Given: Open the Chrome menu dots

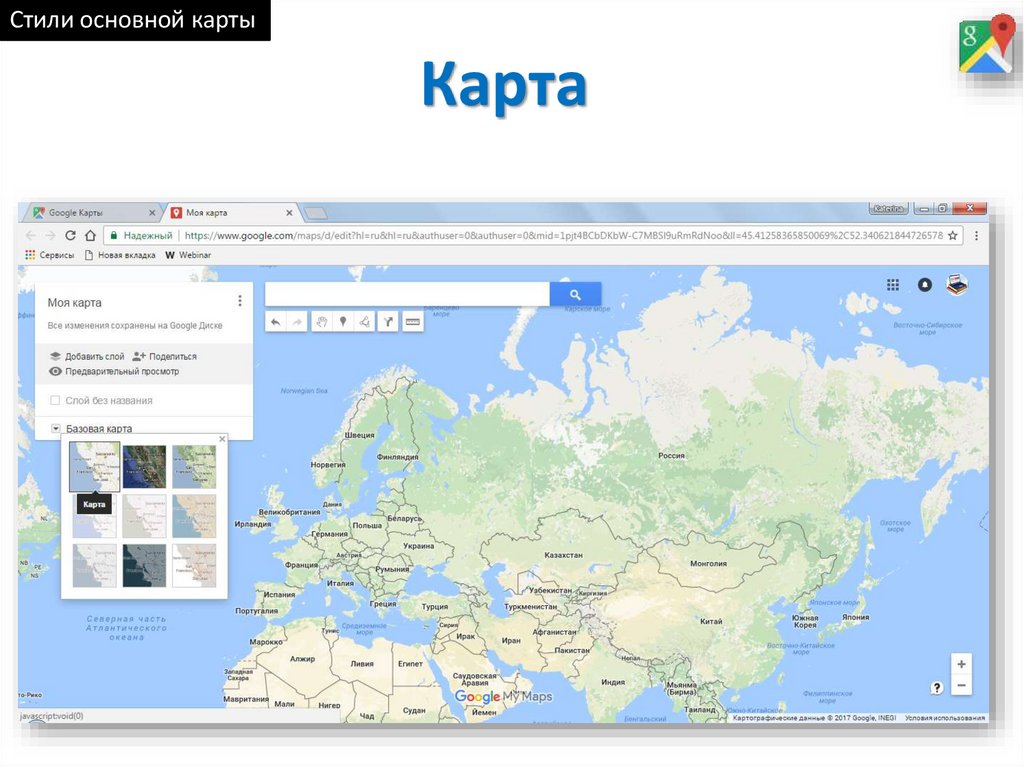Looking at the screenshot, I should coord(976,236).
